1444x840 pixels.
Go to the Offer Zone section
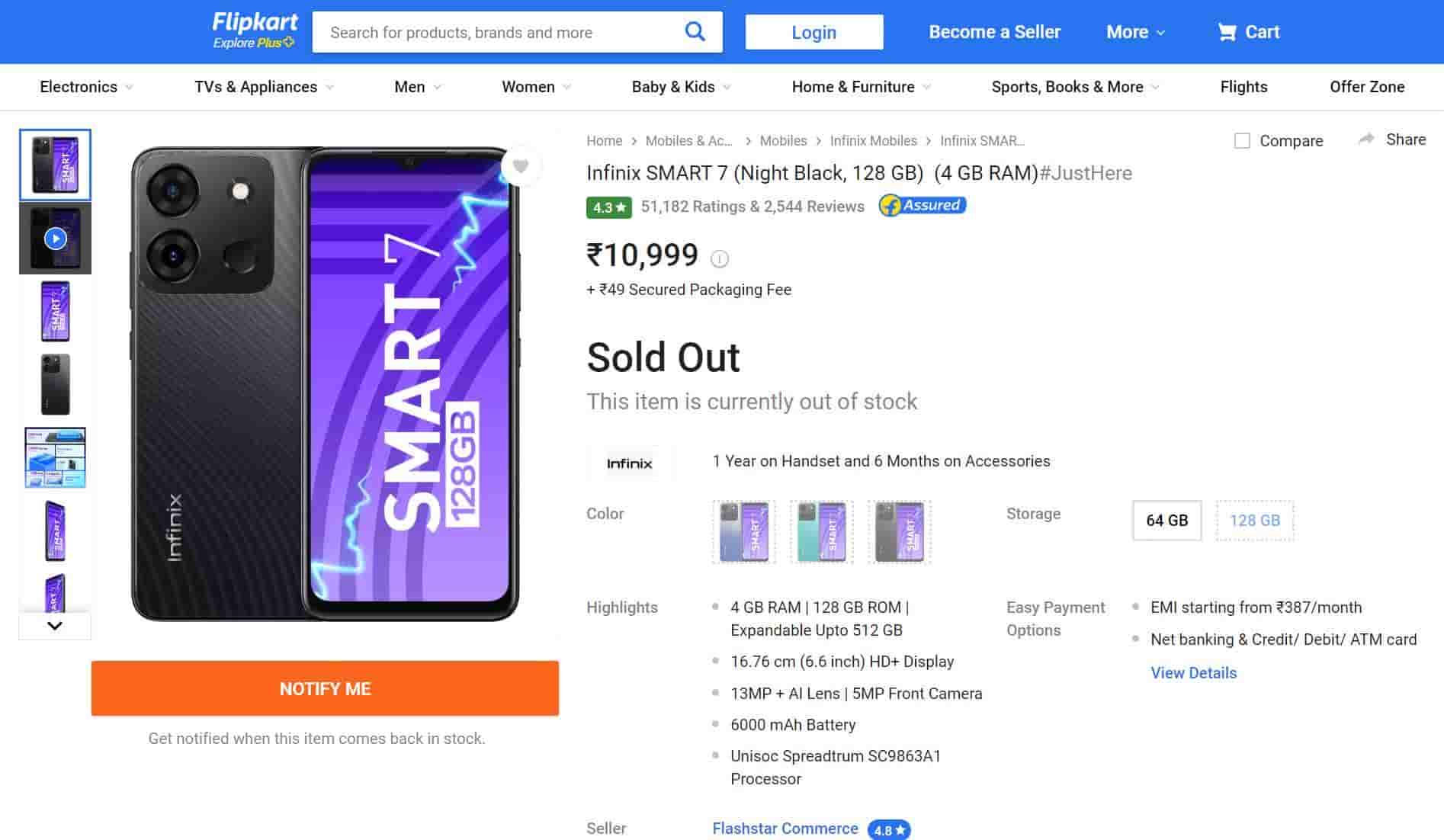coord(1367,87)
